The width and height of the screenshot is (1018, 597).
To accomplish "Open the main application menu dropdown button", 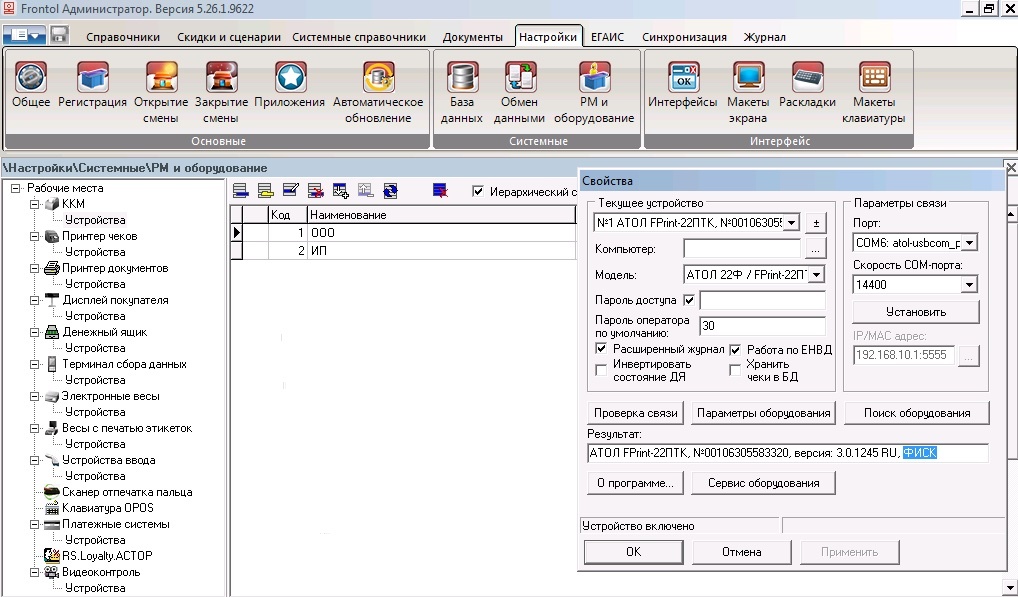I will click(x=25, y=35).
